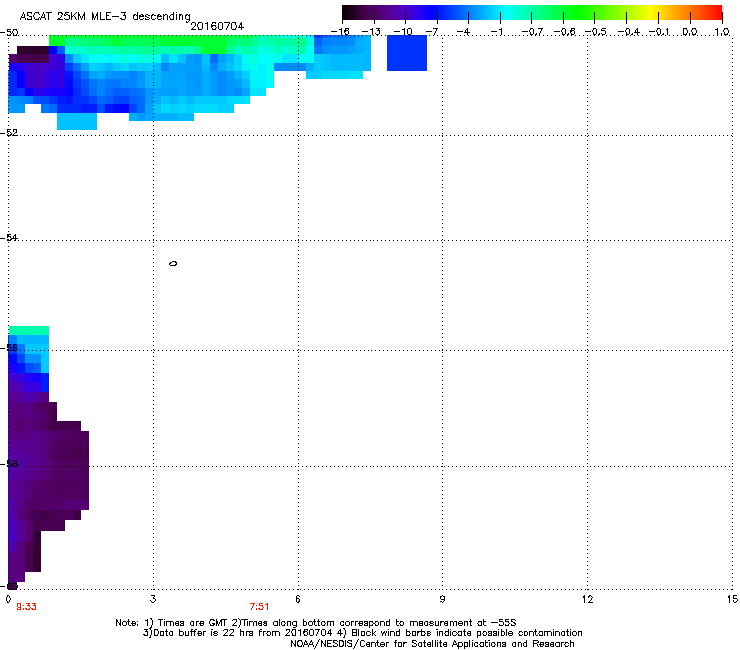Click the latitude axis label '-50'
The image size is (740, 650).
(x=9, y=33)
